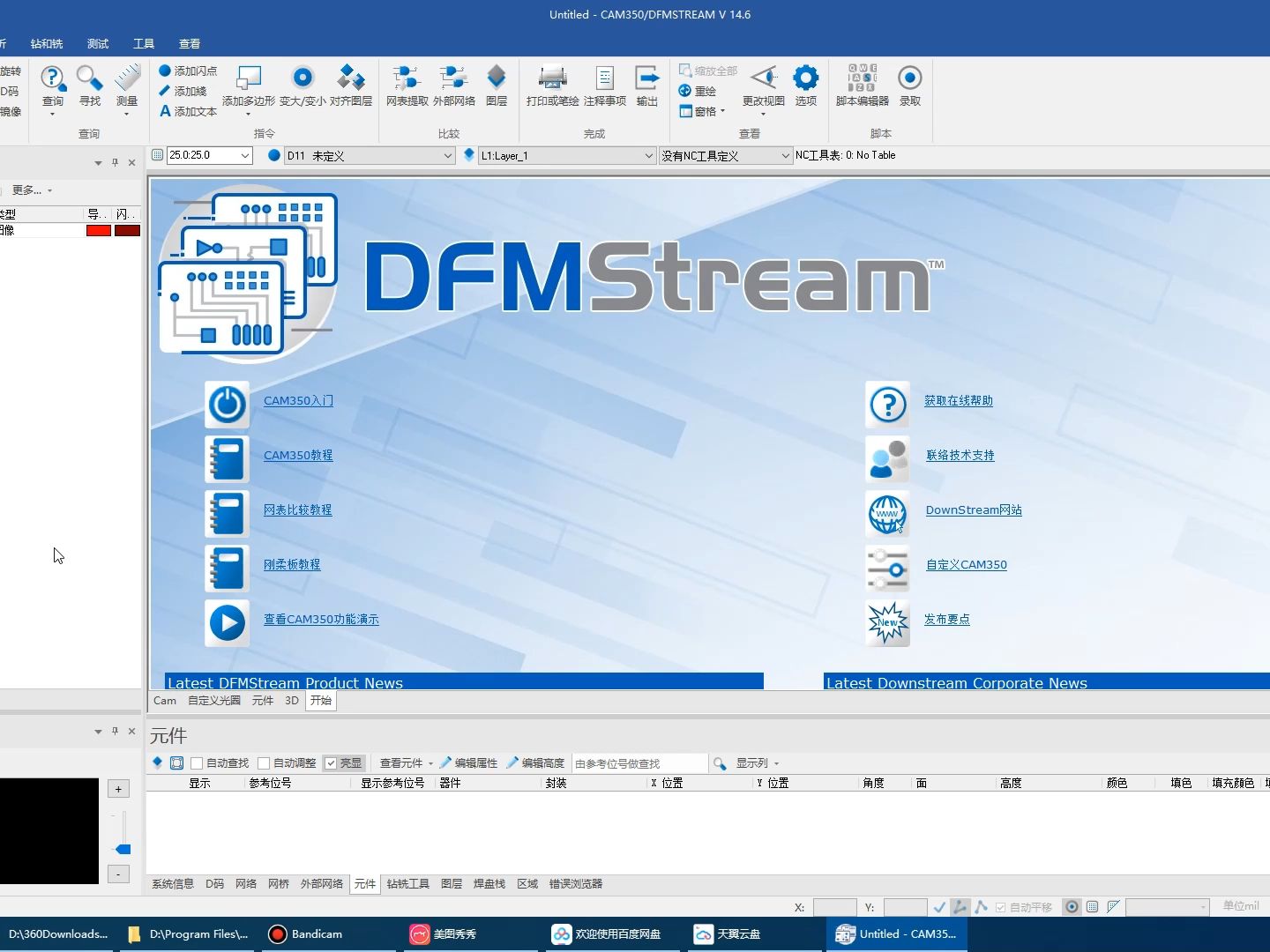Click the CAM350入门 power icon
This screenshot has width=1270, height=952.
(228, 405)
